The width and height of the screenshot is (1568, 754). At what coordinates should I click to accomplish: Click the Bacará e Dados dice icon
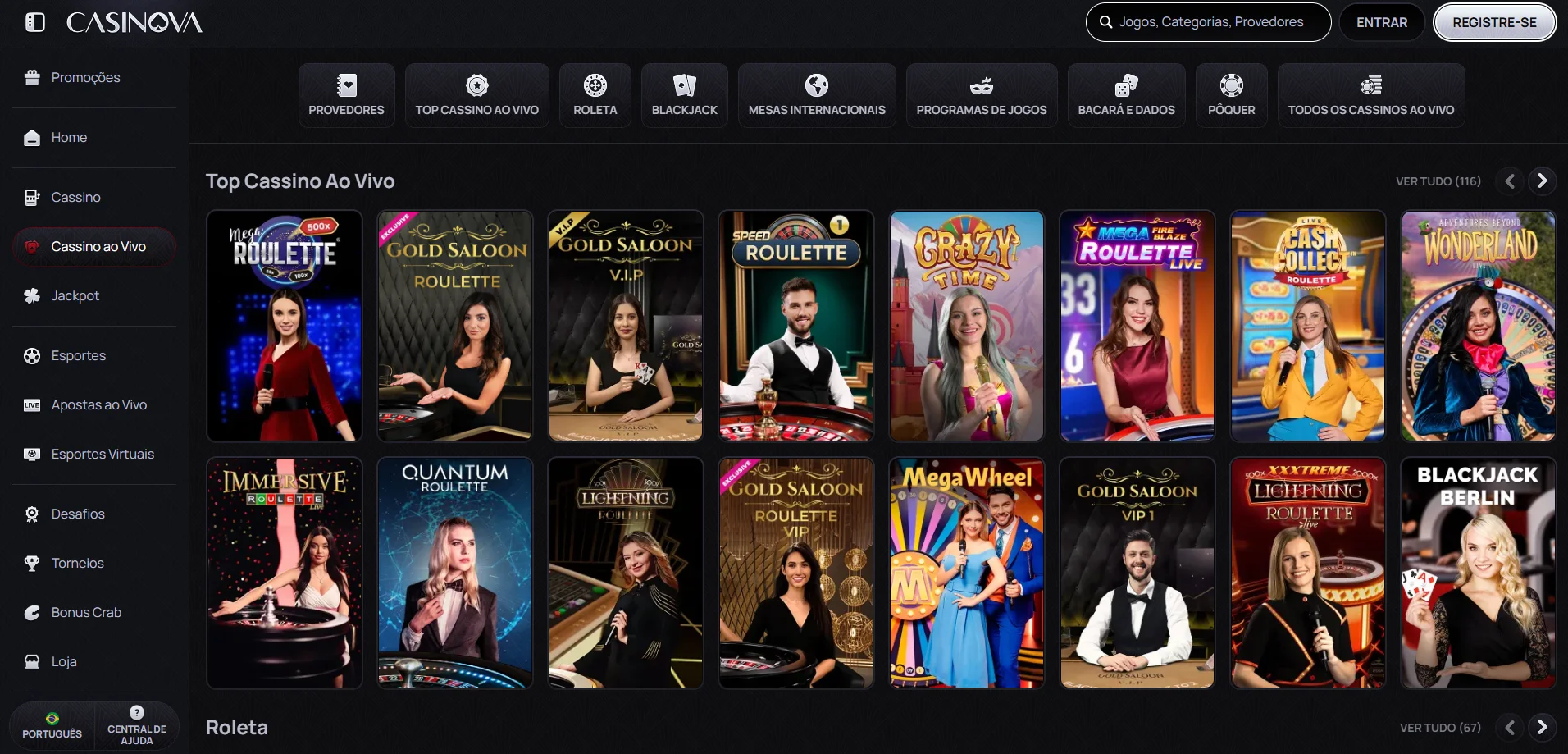click(x=1127, y=85)
